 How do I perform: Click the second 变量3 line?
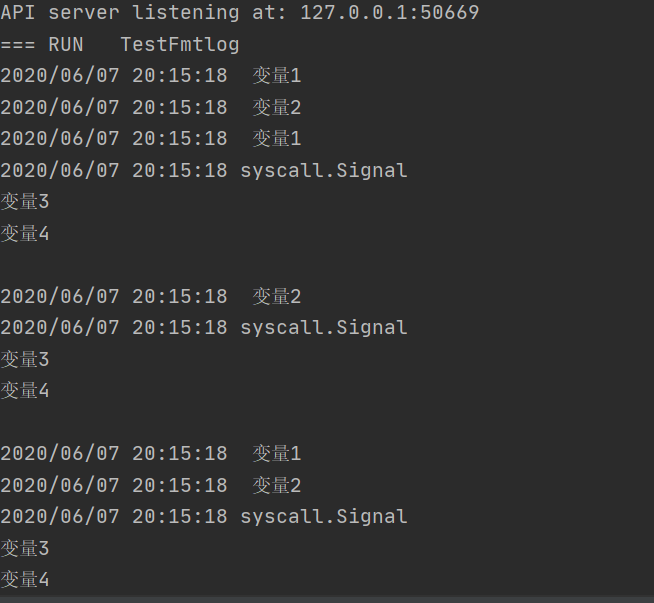pos(25,359)
